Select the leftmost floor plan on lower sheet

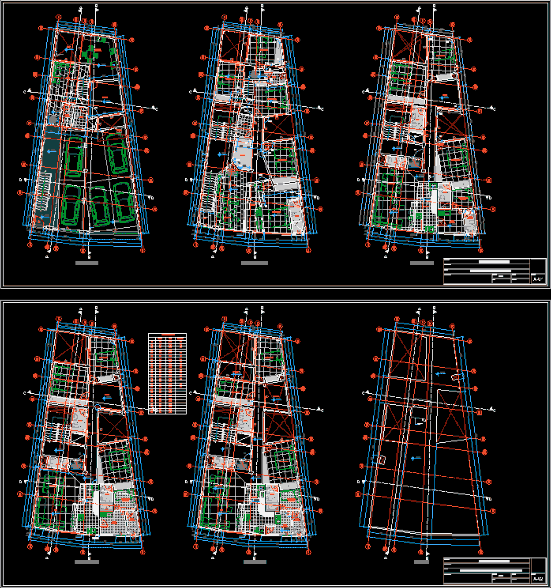(88, 433)
